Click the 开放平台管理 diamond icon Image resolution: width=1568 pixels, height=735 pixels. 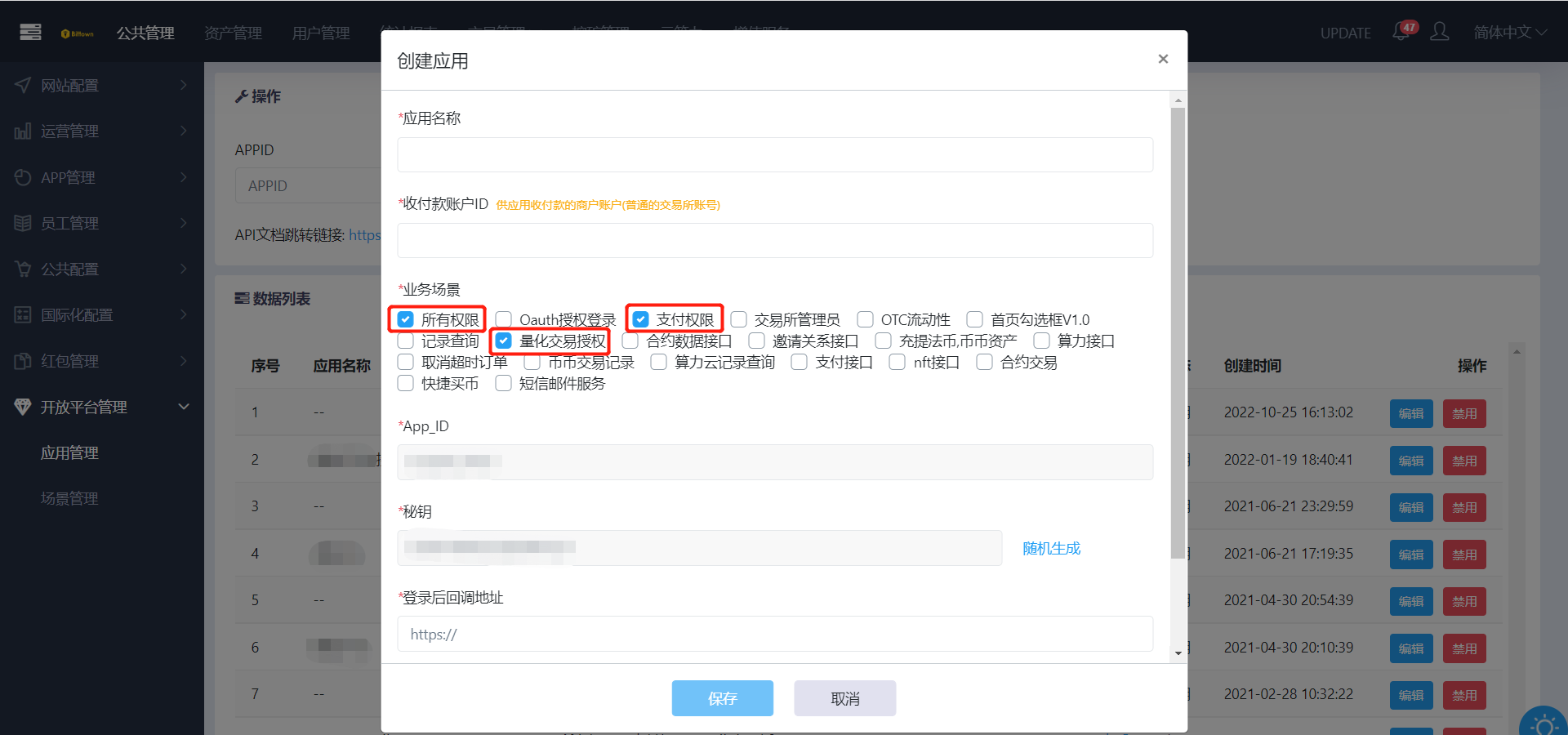pos(23,407)
